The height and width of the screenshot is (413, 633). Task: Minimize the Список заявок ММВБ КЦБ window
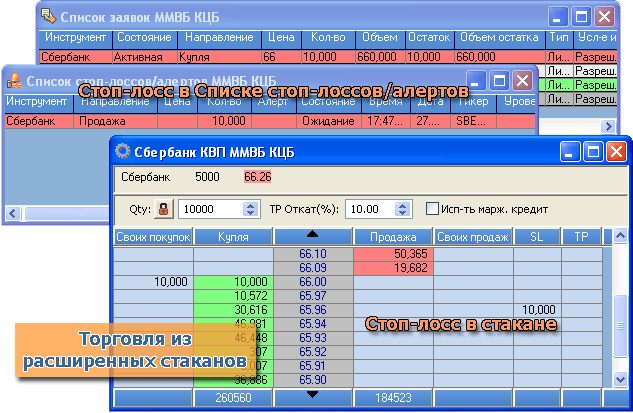click(558, 17)
